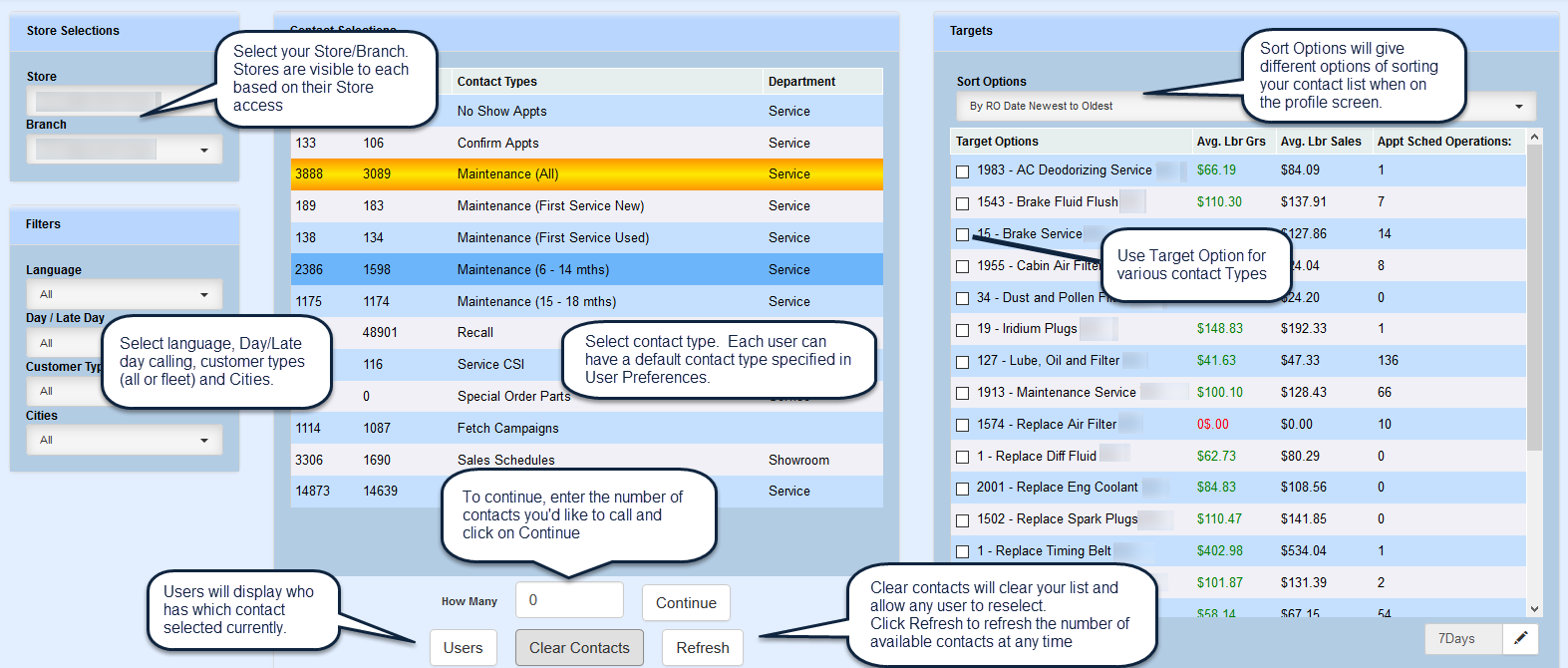Tick the Replace Timing Belt checkbox
Viewport: 1568px width, 668px height.
[962, 551]
